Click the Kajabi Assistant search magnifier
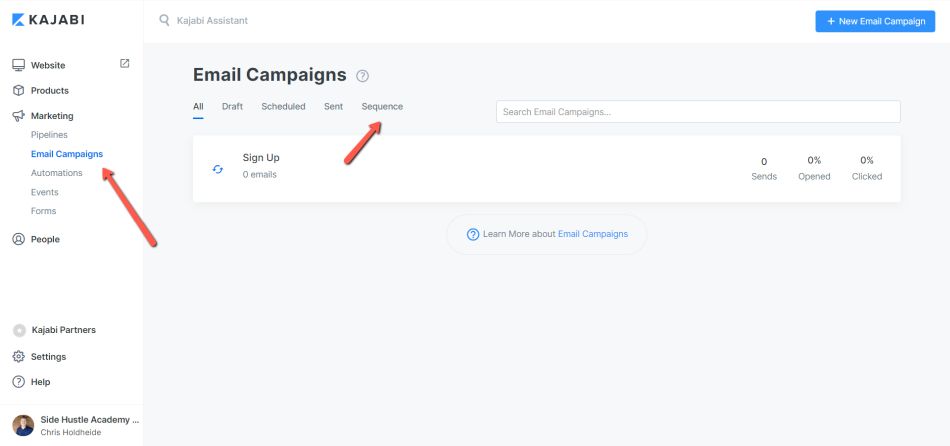Screen dimensions: 950x446 [164, 21]
